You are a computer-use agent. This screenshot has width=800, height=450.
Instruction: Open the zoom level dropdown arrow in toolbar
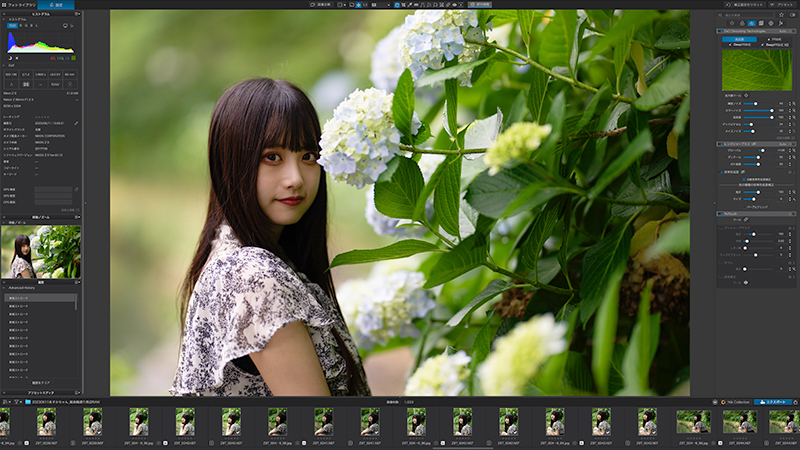[x=389, y=5]
